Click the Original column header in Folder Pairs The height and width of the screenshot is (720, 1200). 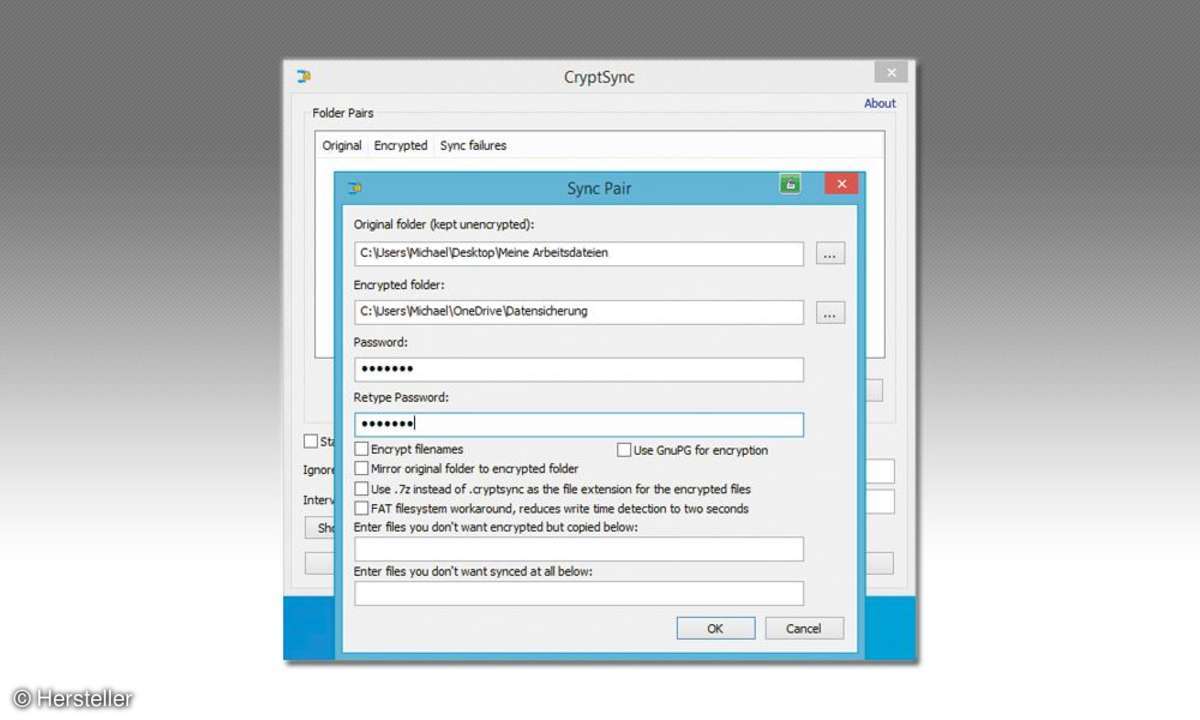pos(342,146)
